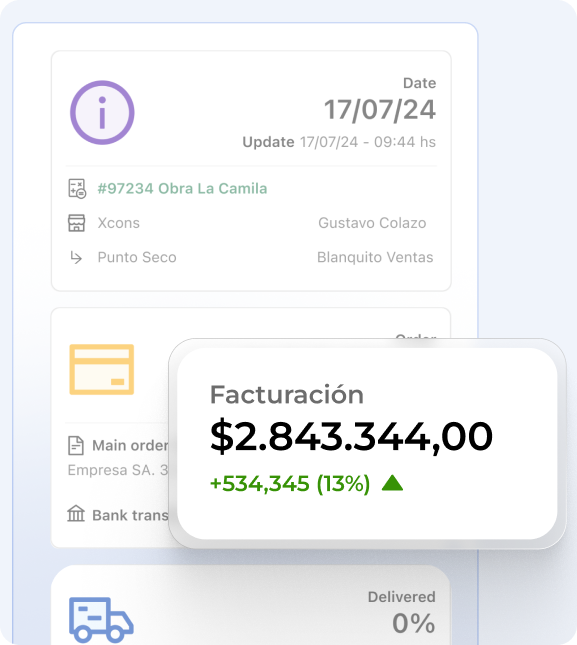Click the Punto Seco text
This screenshot has width=577, height=645.
coord(137,258)
